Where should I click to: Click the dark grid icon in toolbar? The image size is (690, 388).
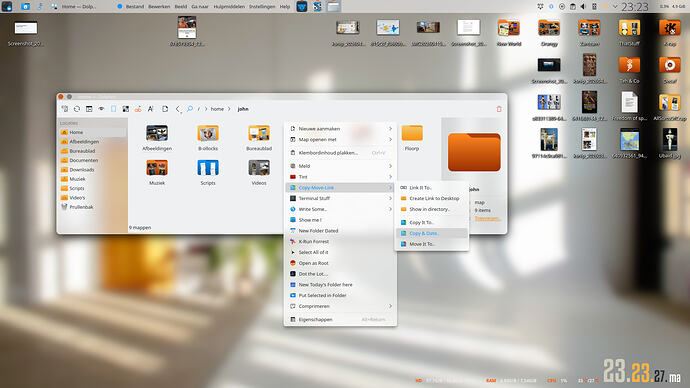126,109
